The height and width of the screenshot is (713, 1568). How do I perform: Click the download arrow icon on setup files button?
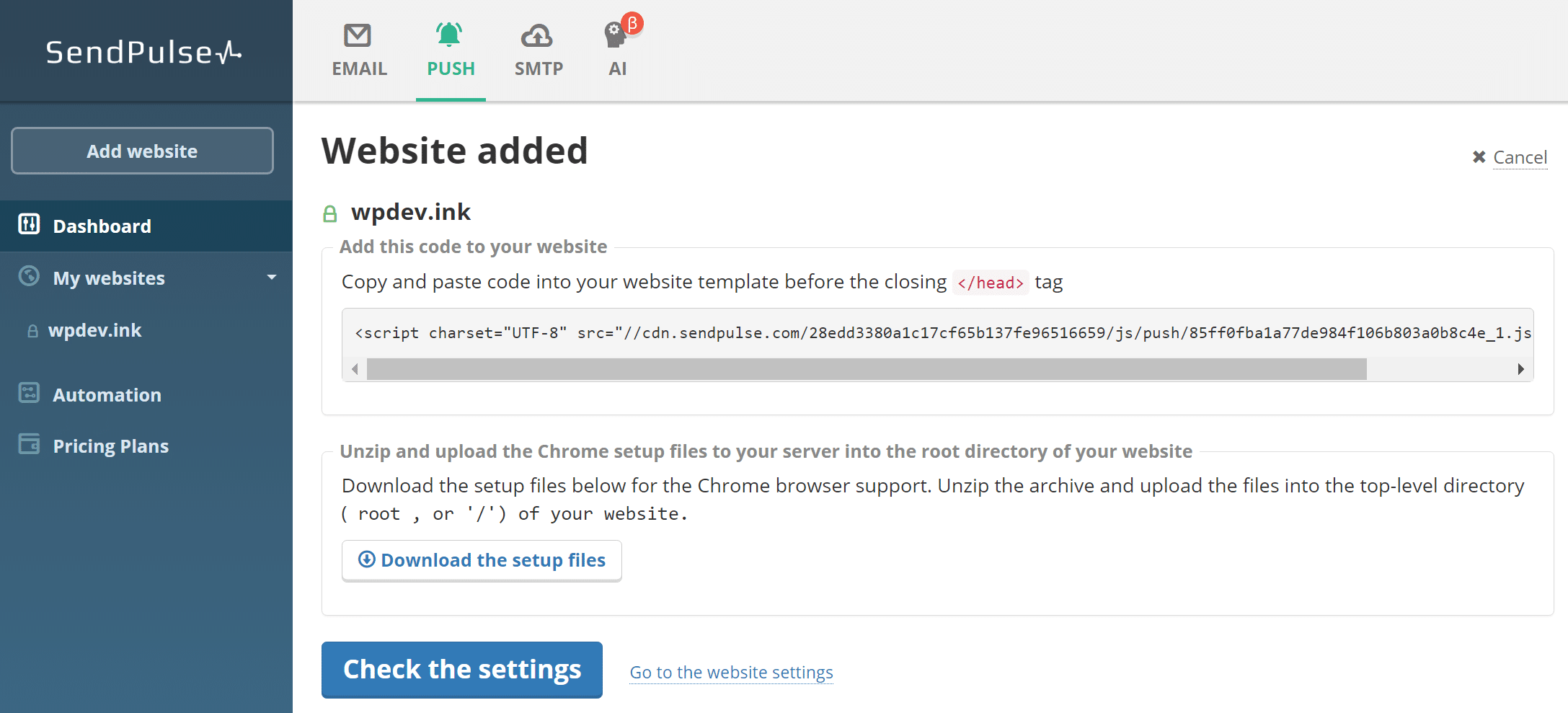pos(367,559)
